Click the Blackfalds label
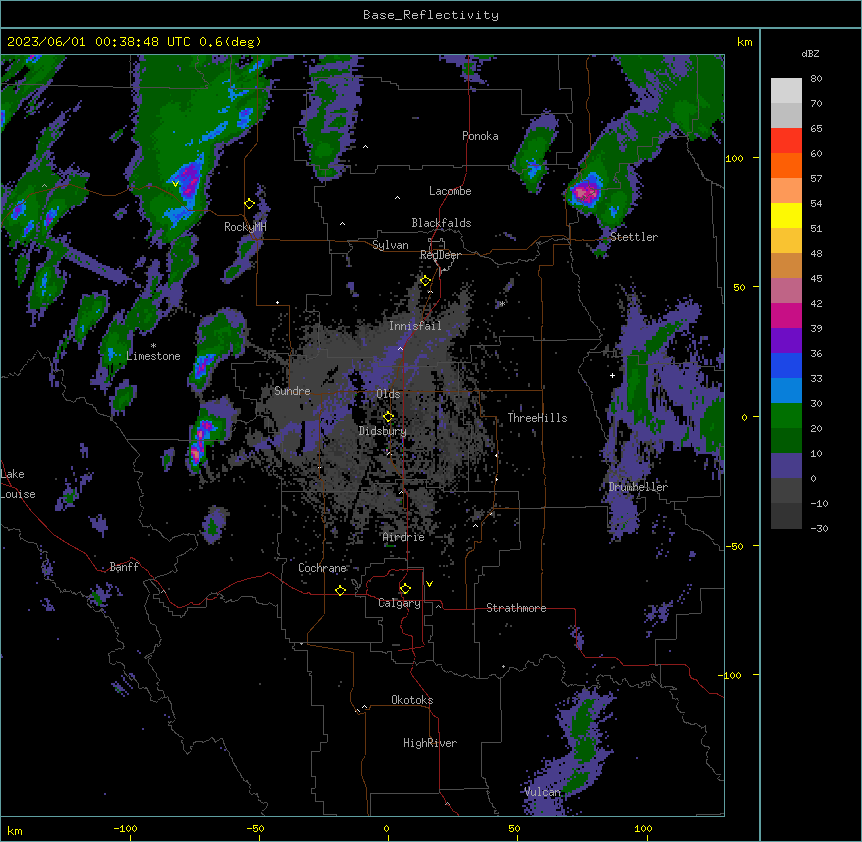This screenshot has height=842, width=862. [x=441, y=223]
